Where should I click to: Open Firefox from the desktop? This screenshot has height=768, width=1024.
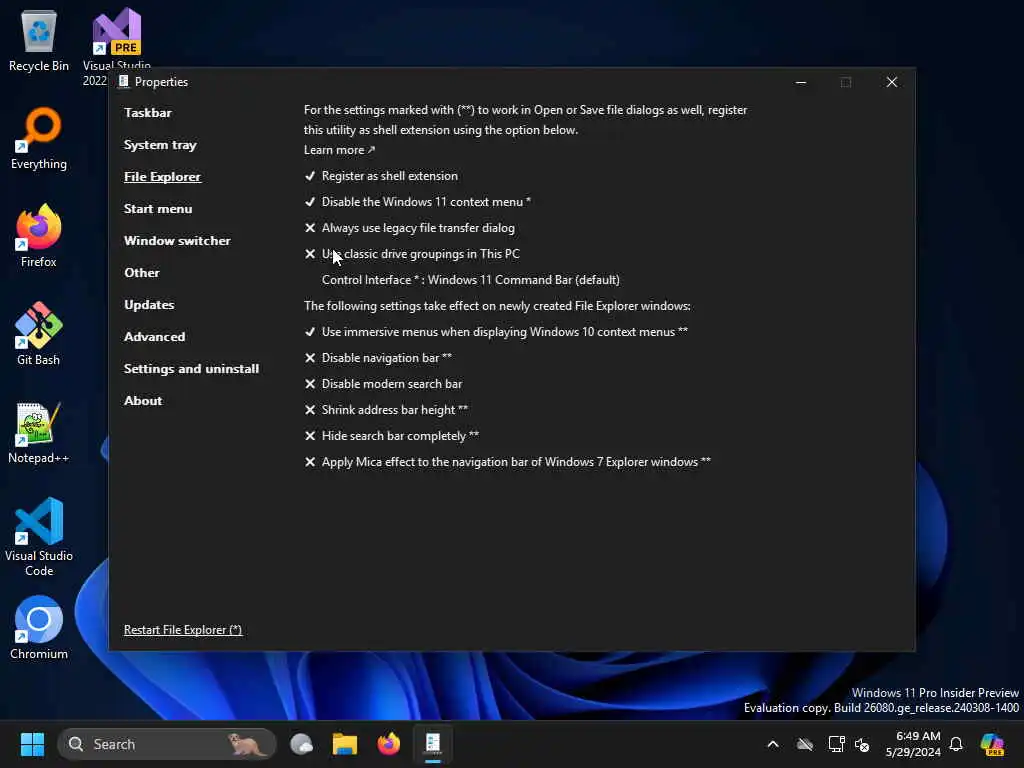point(39,236)
